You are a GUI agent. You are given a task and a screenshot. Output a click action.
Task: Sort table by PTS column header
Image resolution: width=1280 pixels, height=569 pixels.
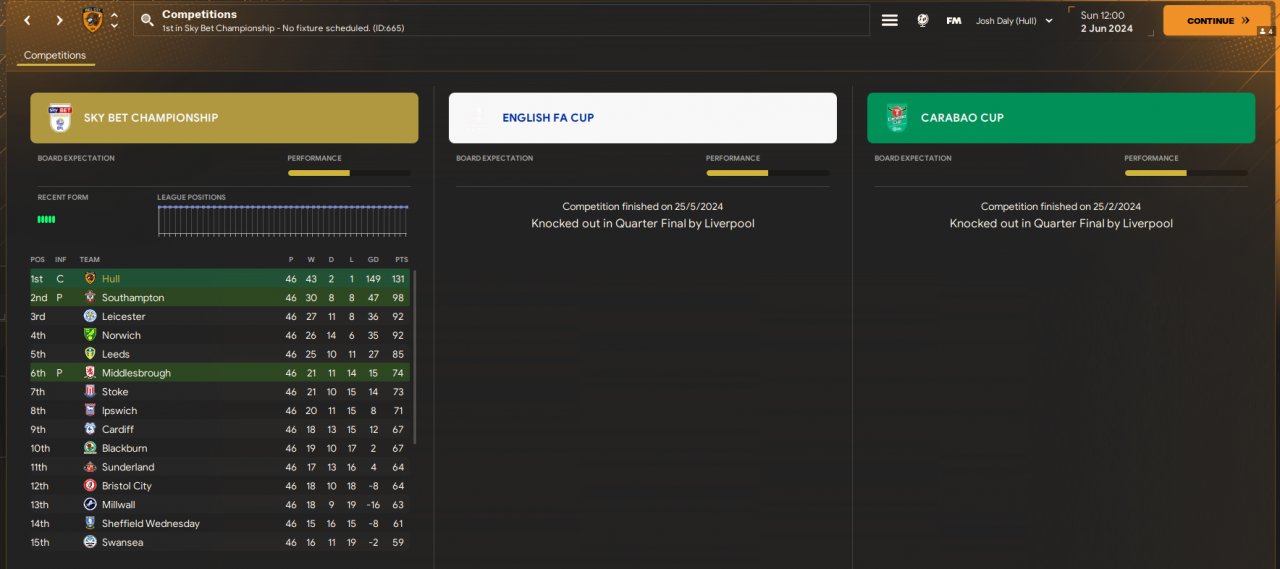point(401,260)
